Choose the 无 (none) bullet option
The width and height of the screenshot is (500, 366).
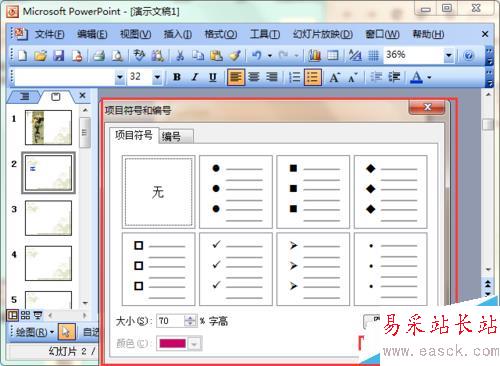[x=158, y=192]
